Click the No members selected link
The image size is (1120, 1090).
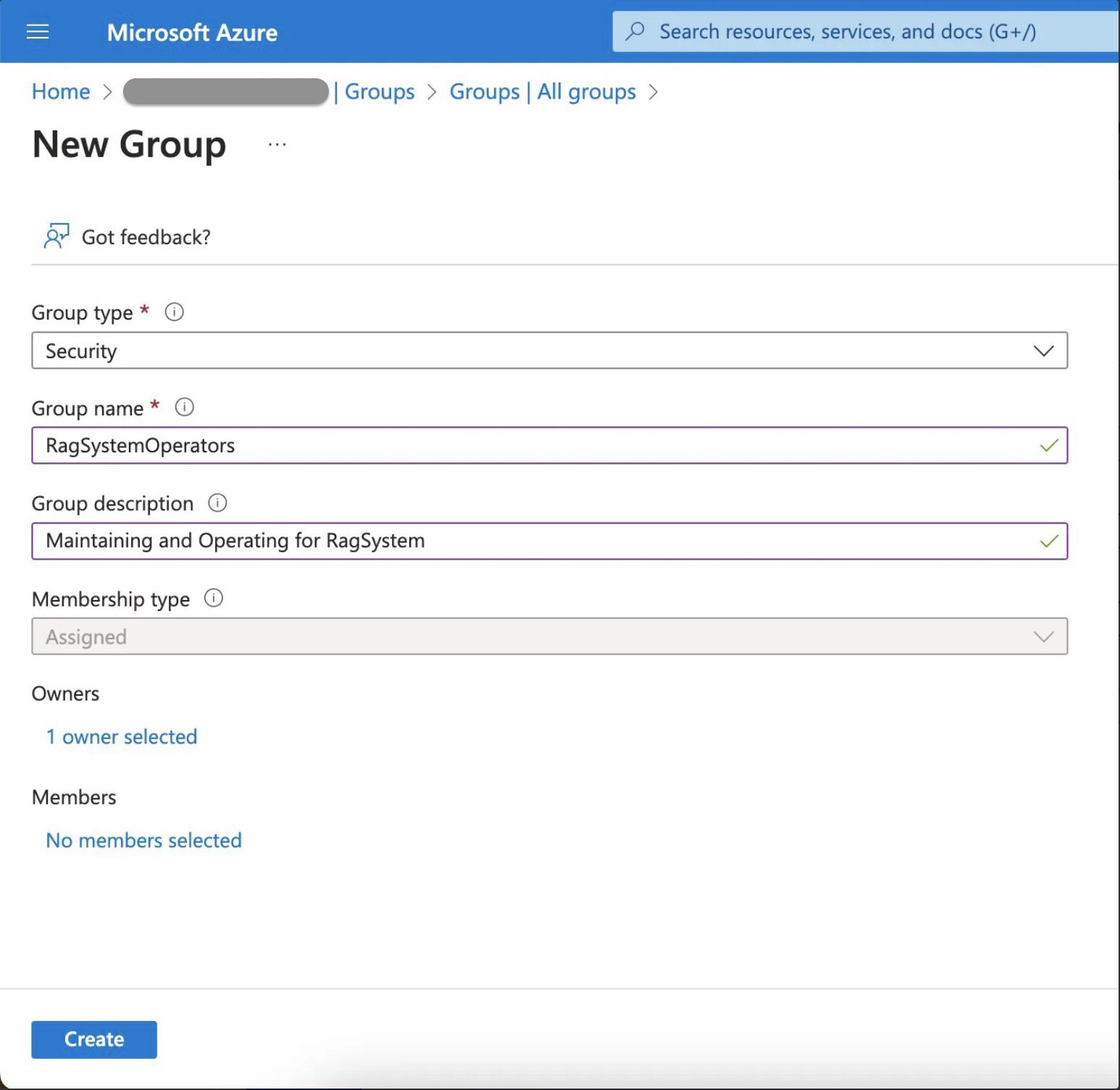click(x=143, y=840)
